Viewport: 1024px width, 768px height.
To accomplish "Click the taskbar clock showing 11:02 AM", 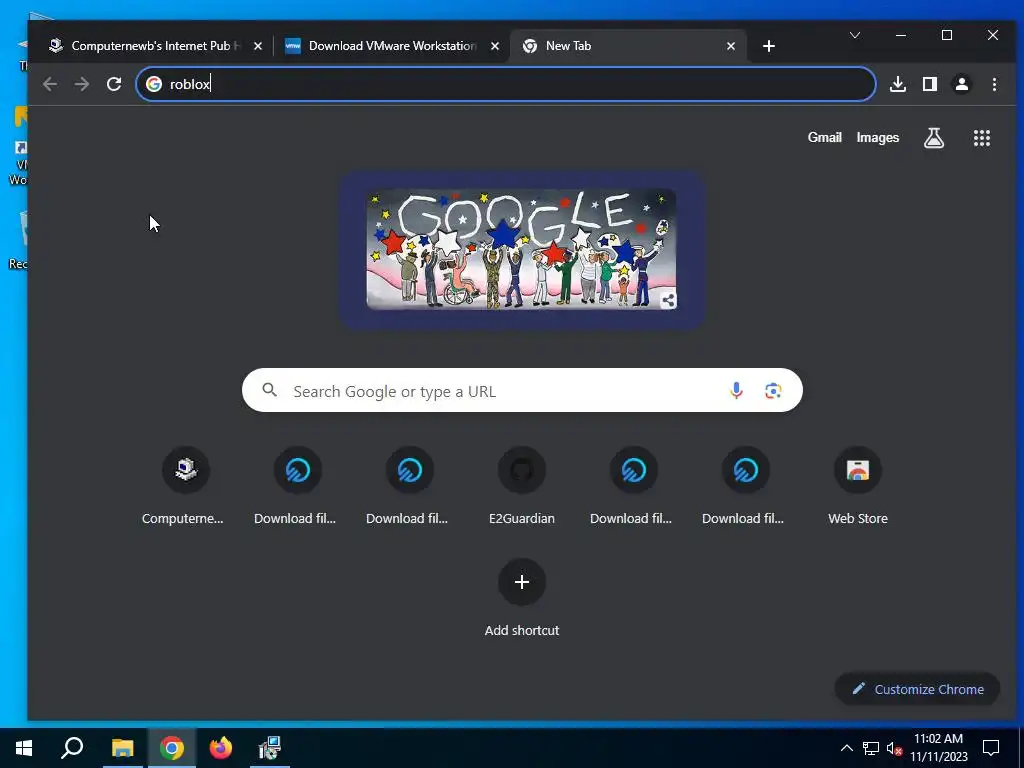I will click(938, 748).
